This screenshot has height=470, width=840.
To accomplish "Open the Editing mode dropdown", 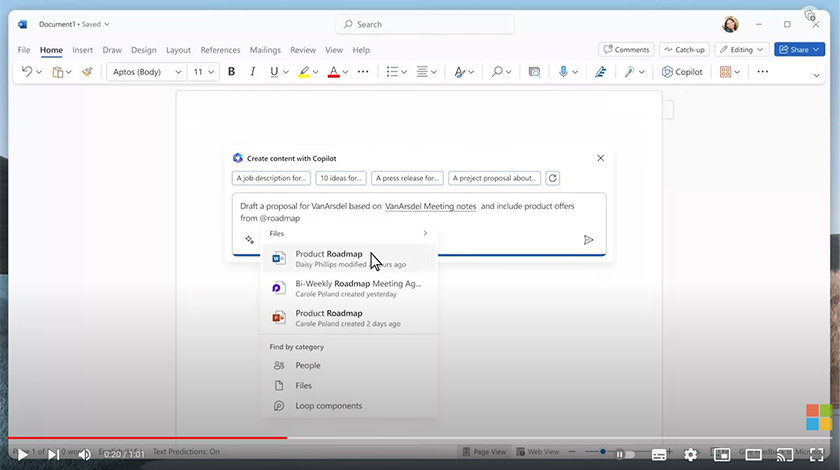I will (x=741, y=49).
